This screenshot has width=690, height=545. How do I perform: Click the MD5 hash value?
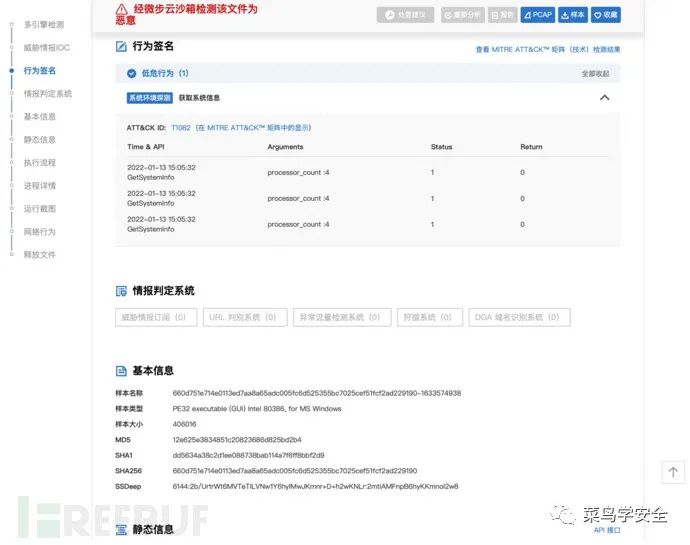[237, 440]
